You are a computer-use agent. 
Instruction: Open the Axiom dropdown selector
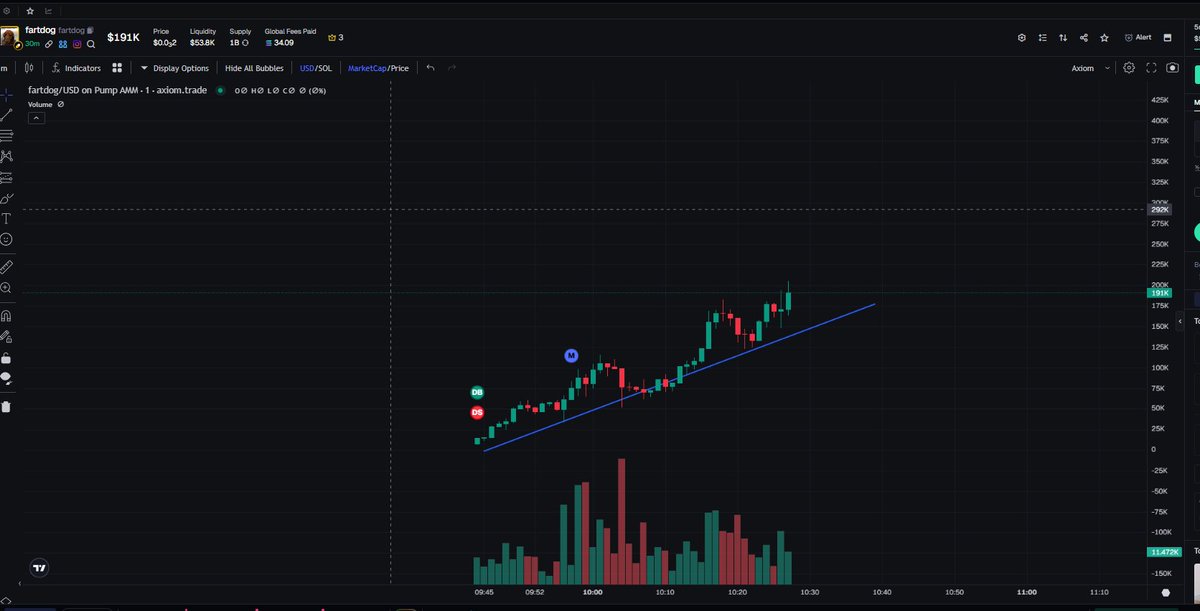pos(1090,68)
